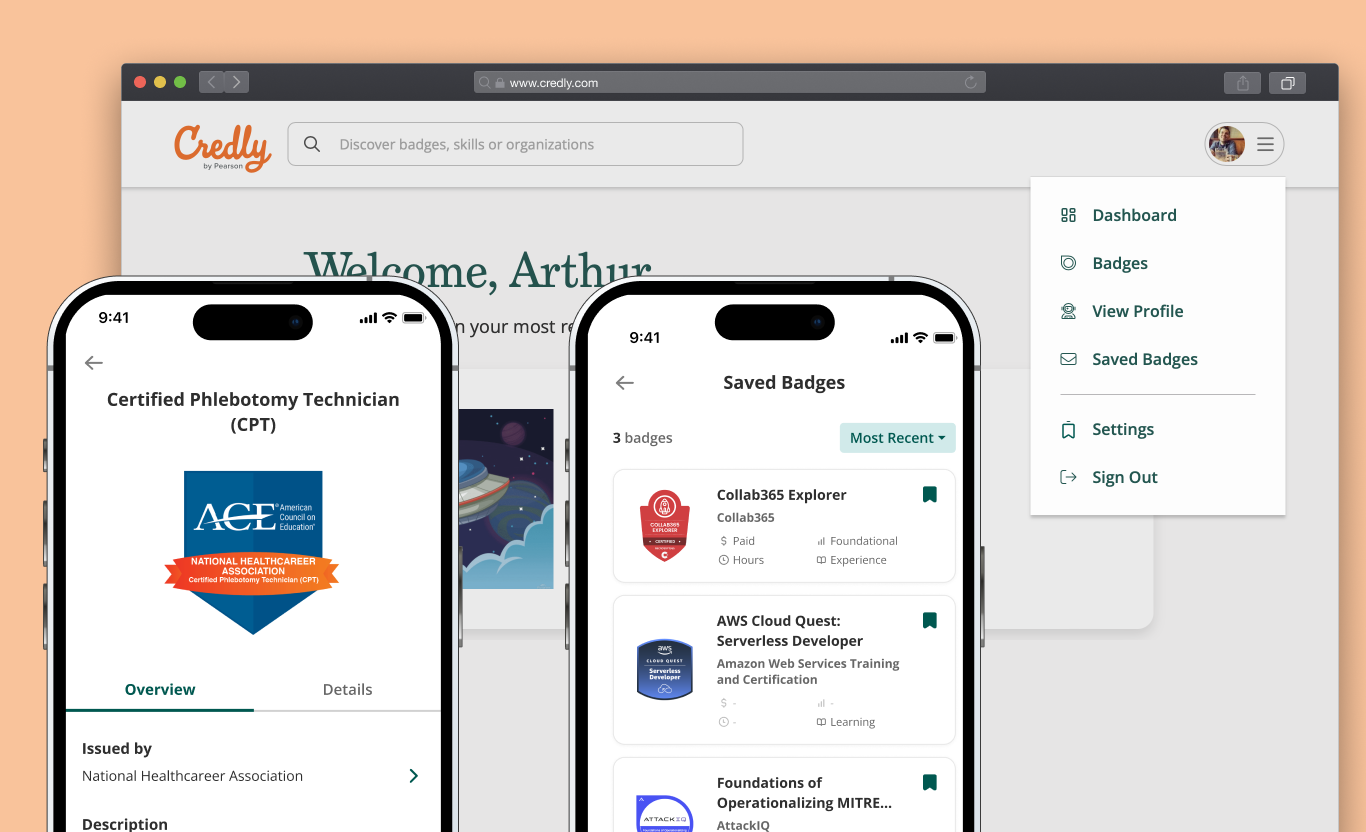Click the Credly by Pearson logo
This screenshot has width=1366, height=832.
pos(222,148)
